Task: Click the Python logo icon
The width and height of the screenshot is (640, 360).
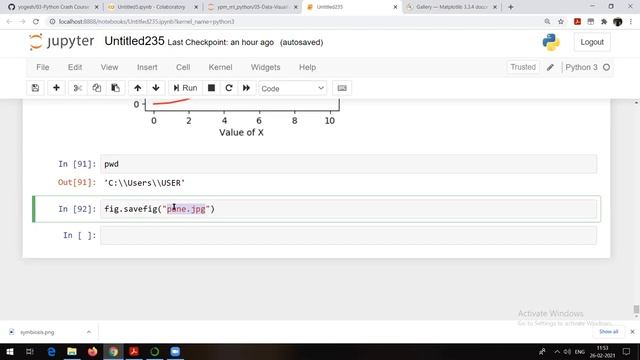Action: 551,42
